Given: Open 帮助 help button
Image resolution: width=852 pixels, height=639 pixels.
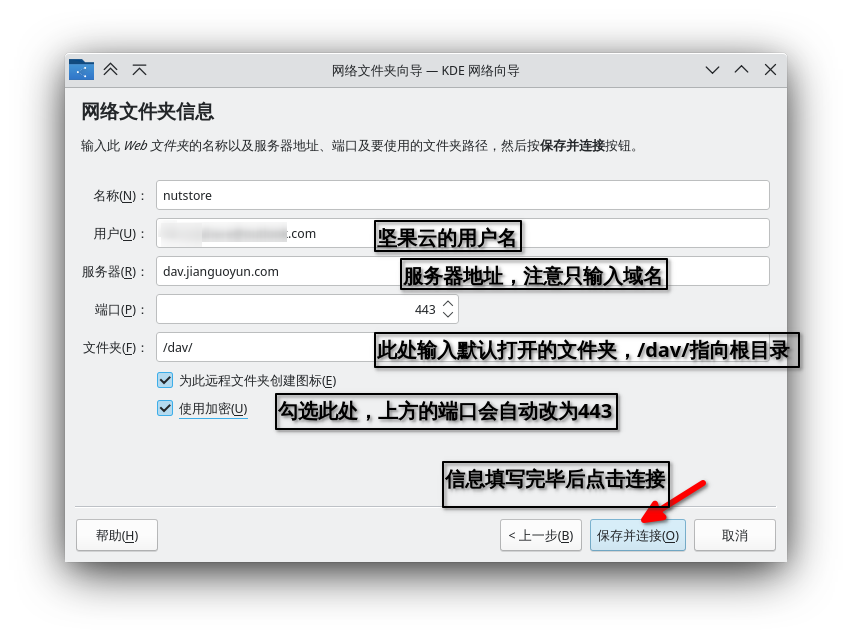Looking at the screenshot, I should coord(116,535).
